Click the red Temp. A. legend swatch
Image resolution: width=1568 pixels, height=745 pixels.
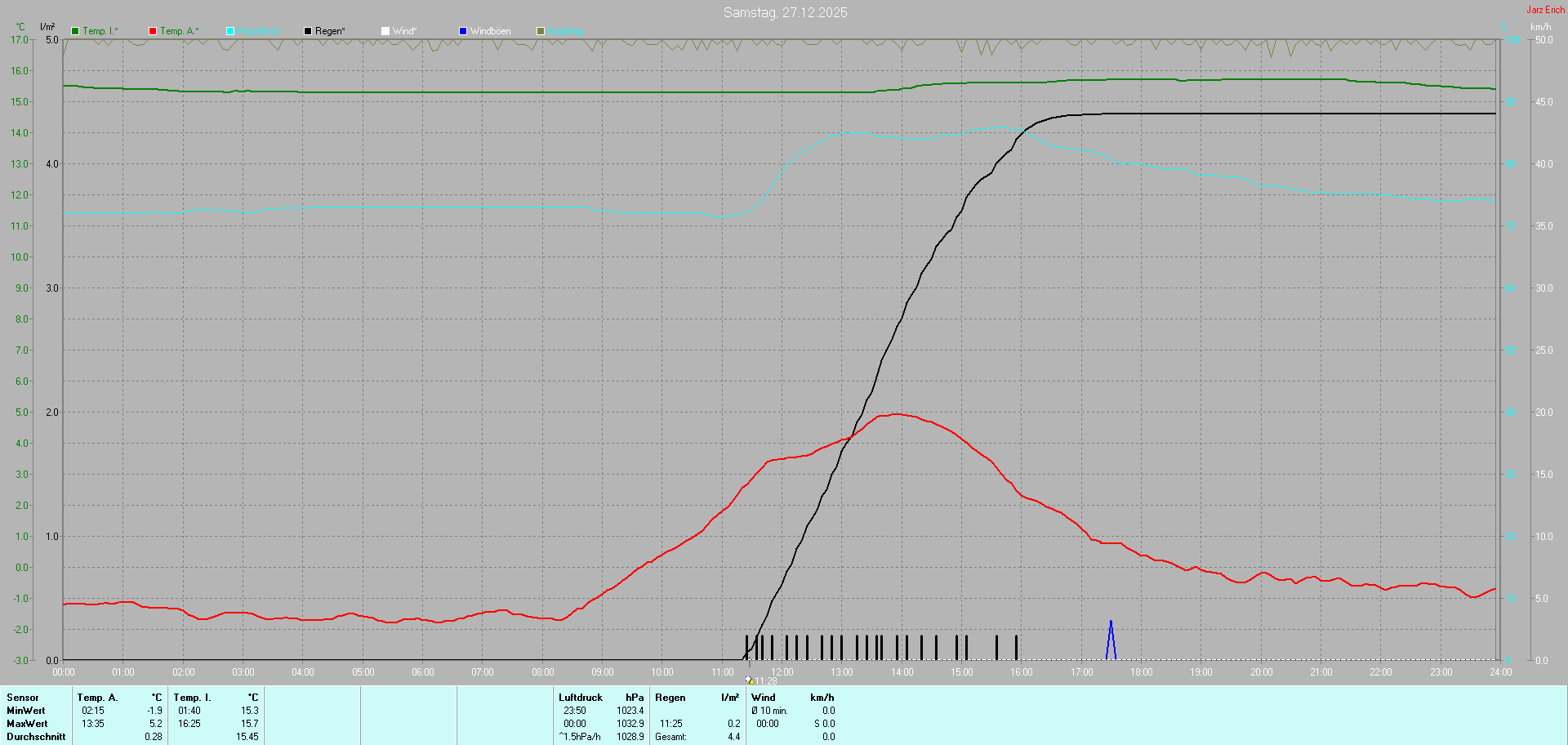click(153, 31)
